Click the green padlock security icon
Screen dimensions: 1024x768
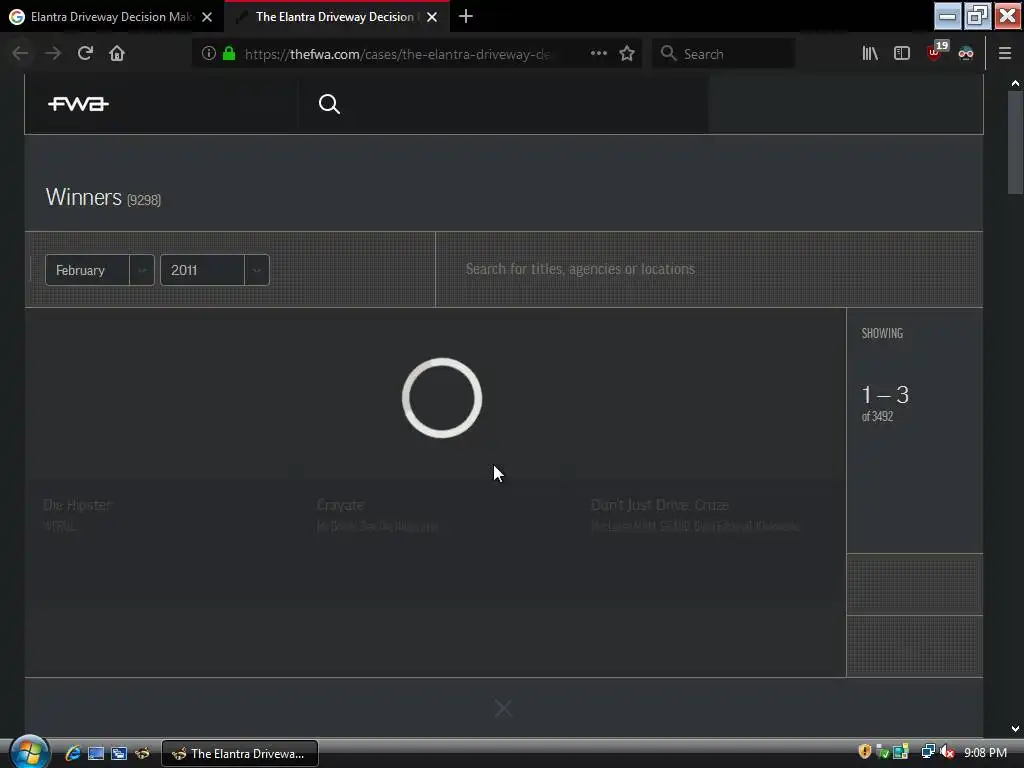point(229,53)
